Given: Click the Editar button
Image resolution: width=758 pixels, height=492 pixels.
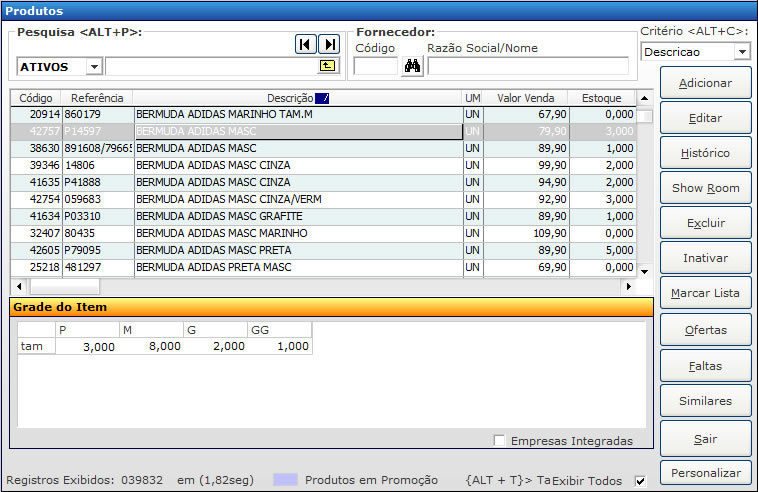Looking at the screenshot, I should (705, 118).
